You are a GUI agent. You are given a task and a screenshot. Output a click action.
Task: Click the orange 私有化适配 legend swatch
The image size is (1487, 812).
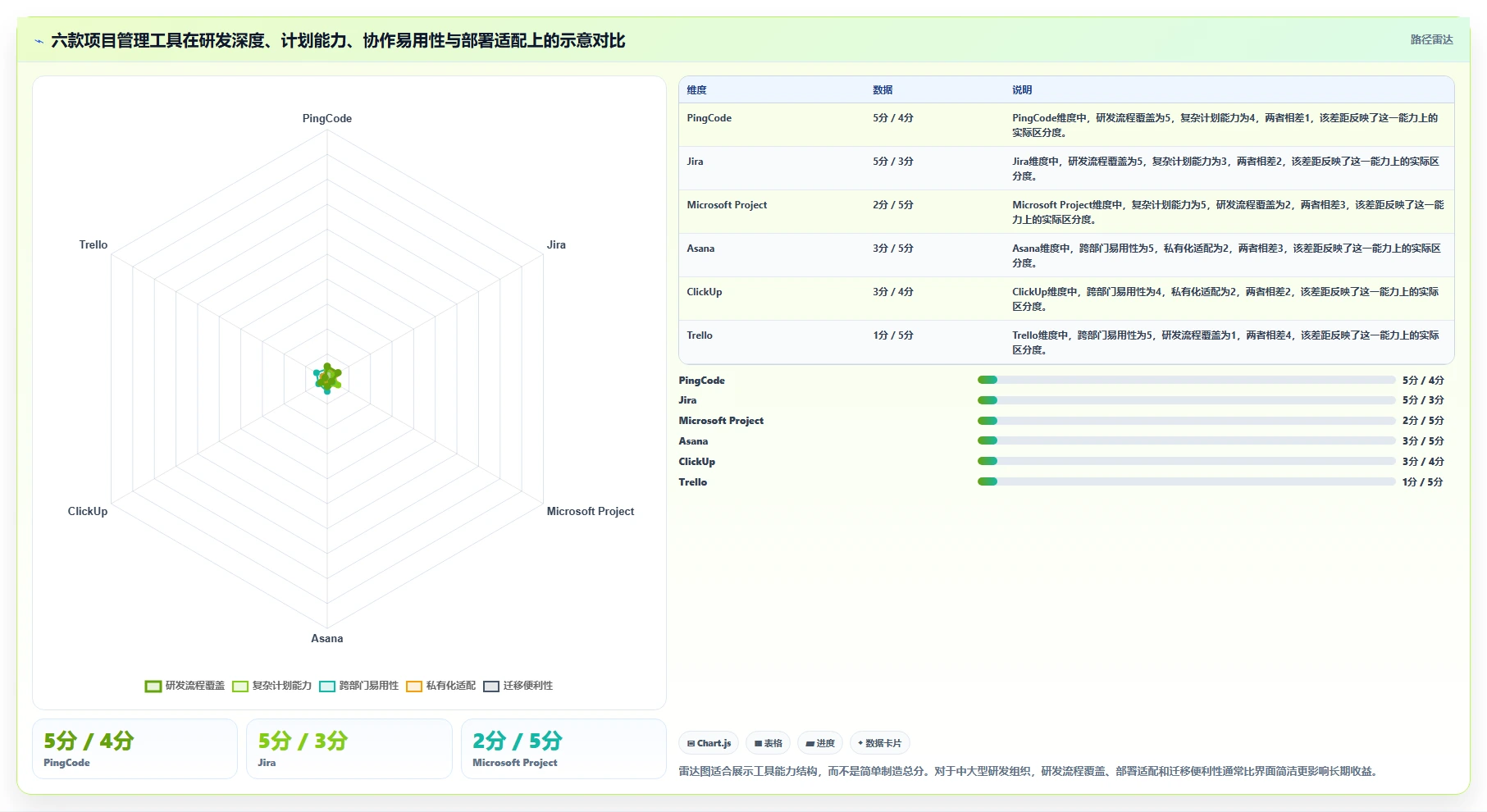coord(414,687)
